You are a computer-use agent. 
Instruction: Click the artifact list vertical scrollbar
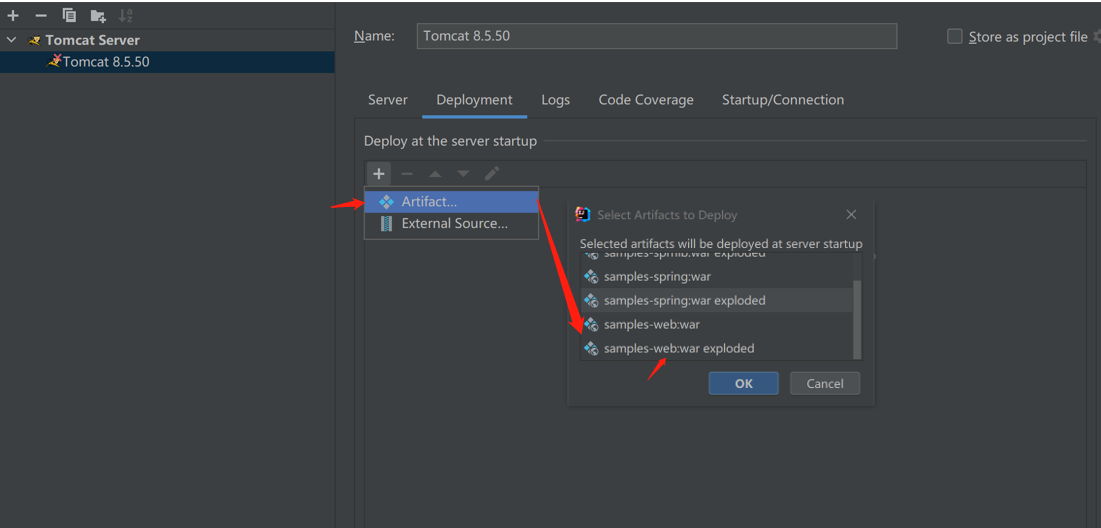(x=856, y=316)
